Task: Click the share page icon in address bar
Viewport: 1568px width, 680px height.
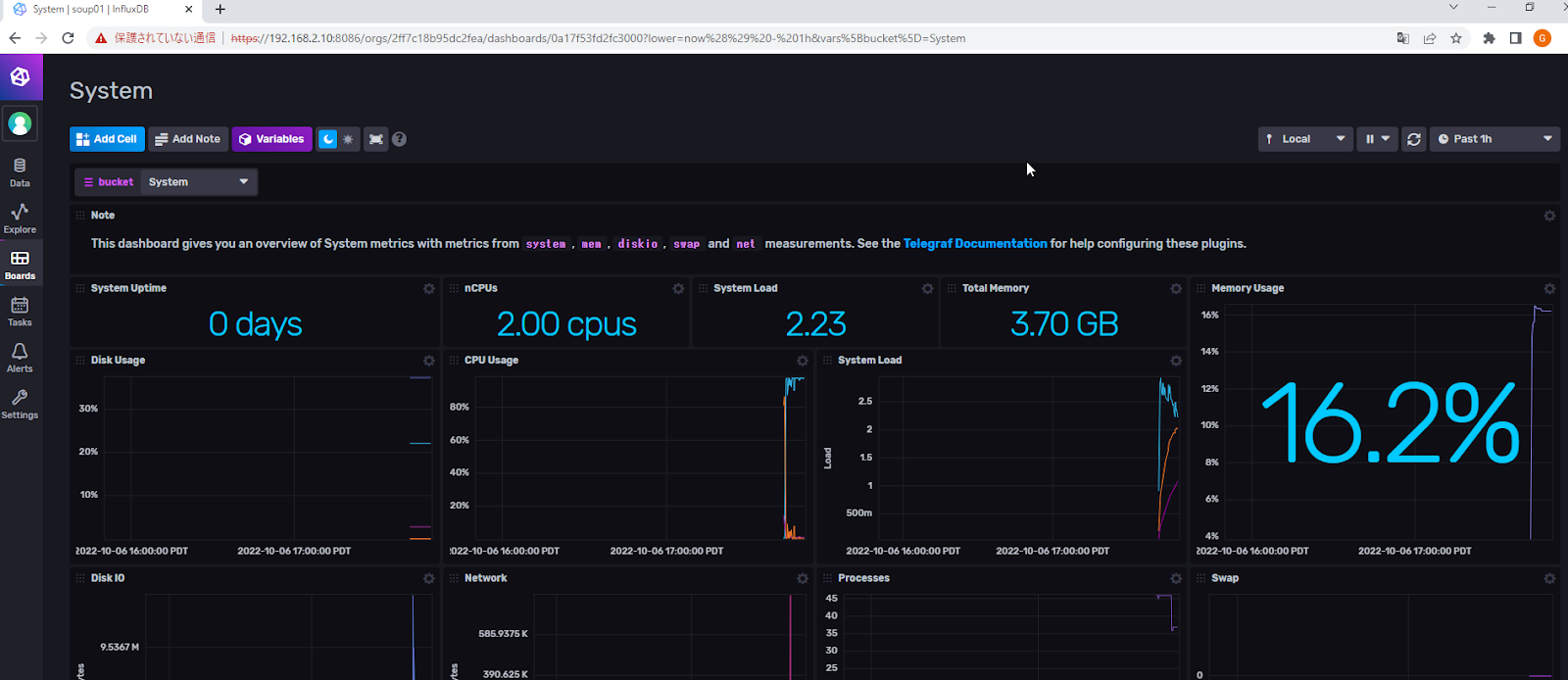Action: [1430, 38]
